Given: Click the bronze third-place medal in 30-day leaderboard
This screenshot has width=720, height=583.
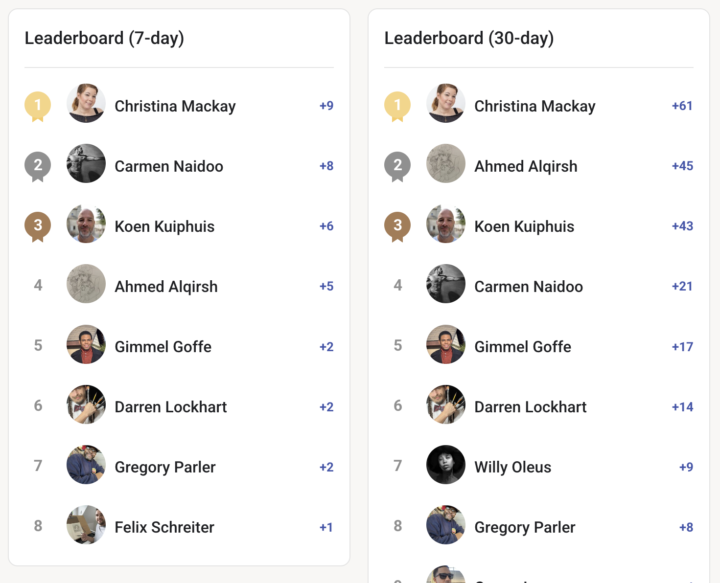Looking at the screenshot, I should 397,226.
